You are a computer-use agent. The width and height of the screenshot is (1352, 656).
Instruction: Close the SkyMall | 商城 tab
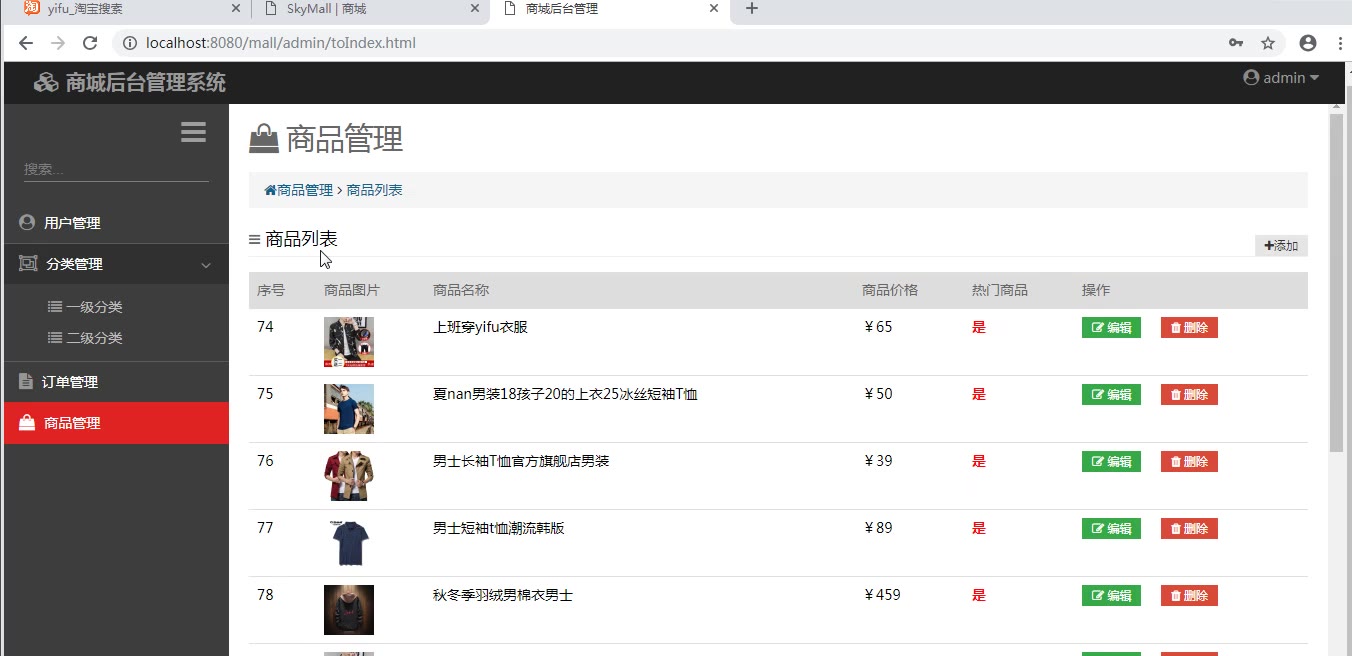(476, 9)
